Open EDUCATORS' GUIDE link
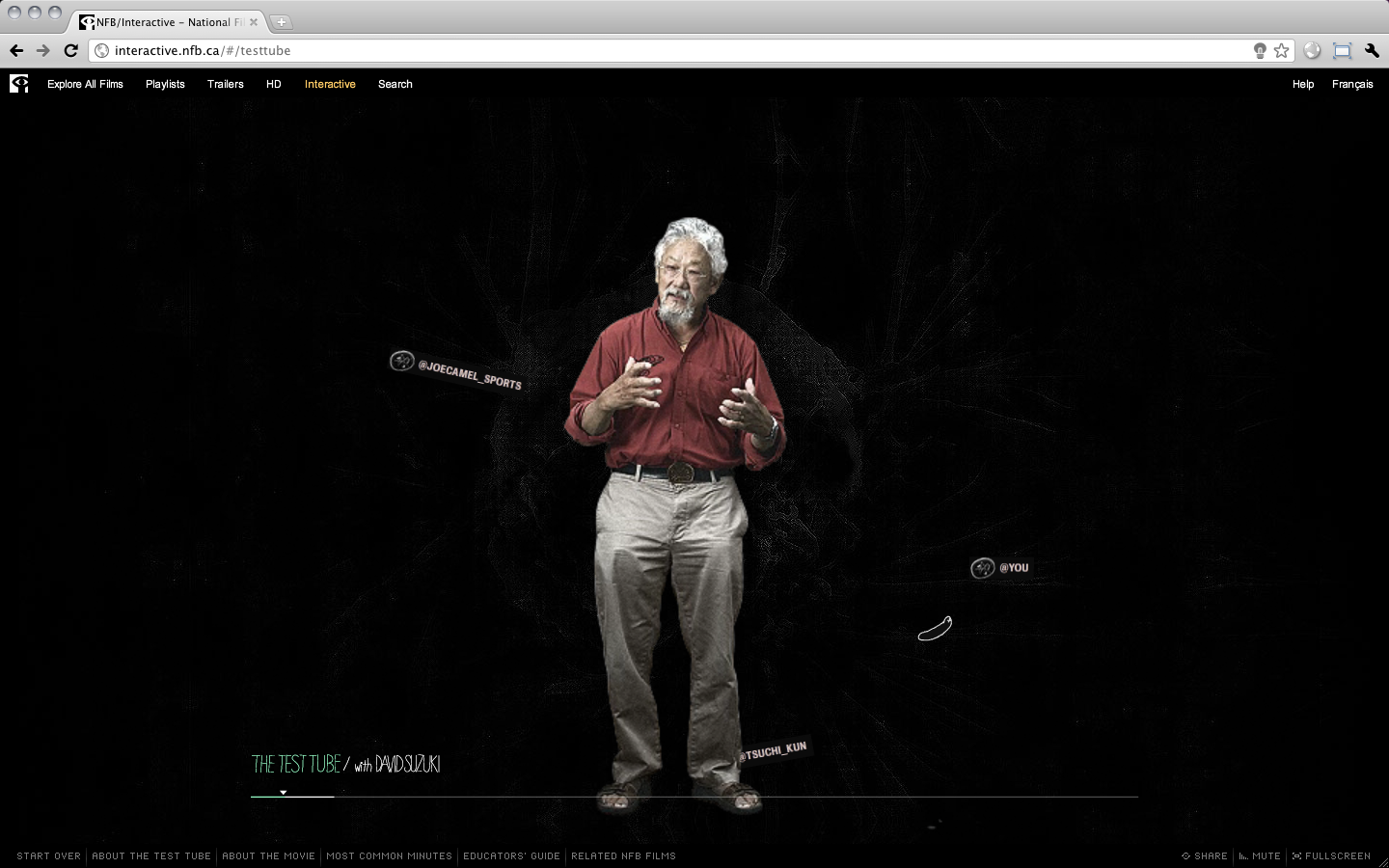The width and height of the screenshot is (1389, 868). click(511, 855)
